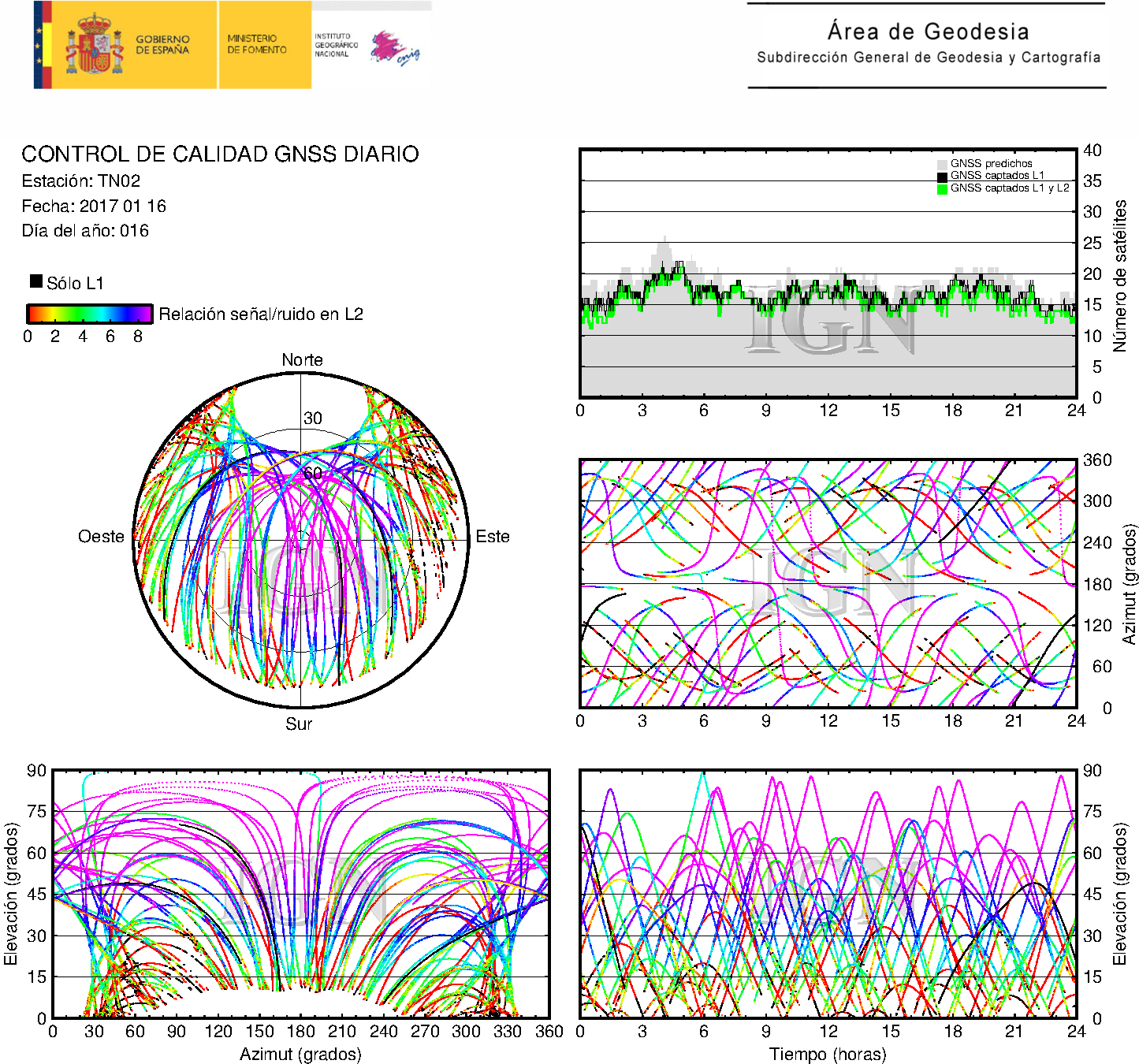Click the green GNSS captados L1 y L2 marker
This screenshot has height=1064, width=1139.
(942, 189)
